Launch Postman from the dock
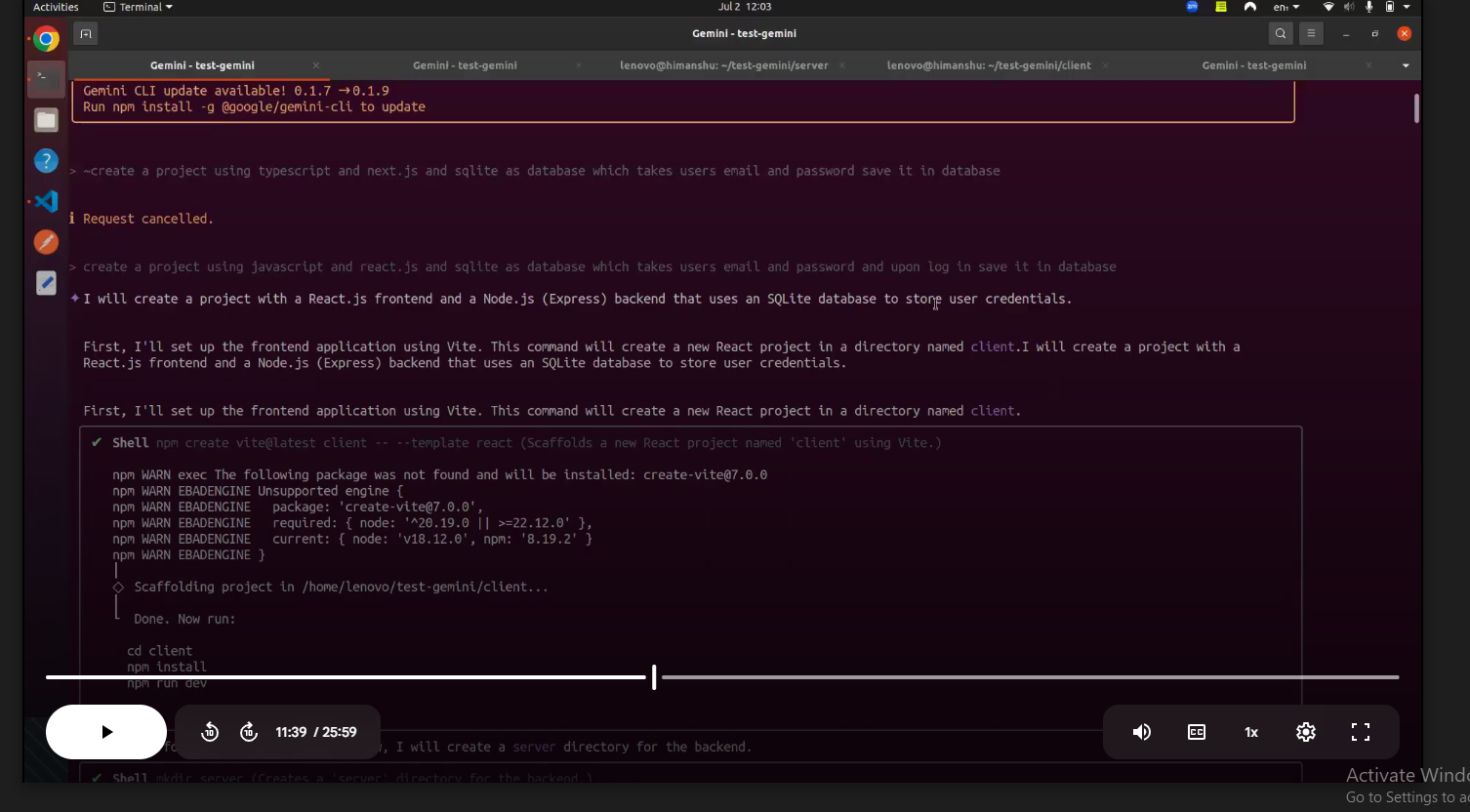 coord(46,242)
